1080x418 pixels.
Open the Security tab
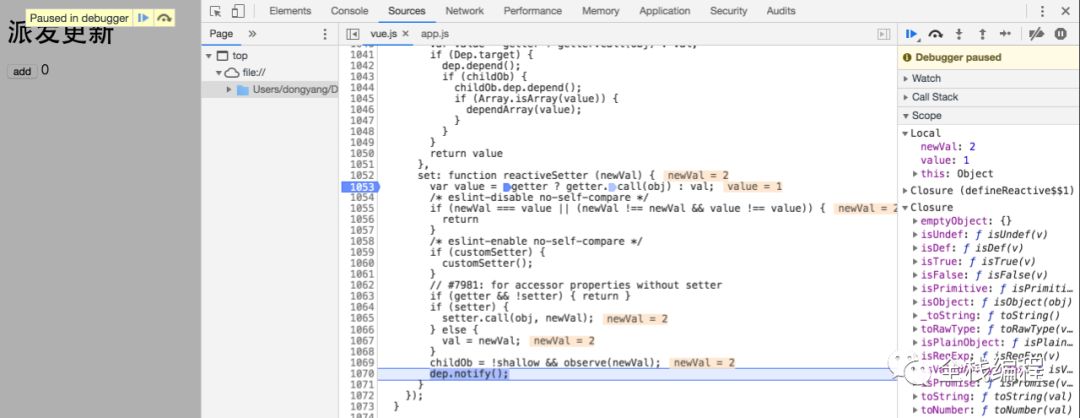click(728, 11)
